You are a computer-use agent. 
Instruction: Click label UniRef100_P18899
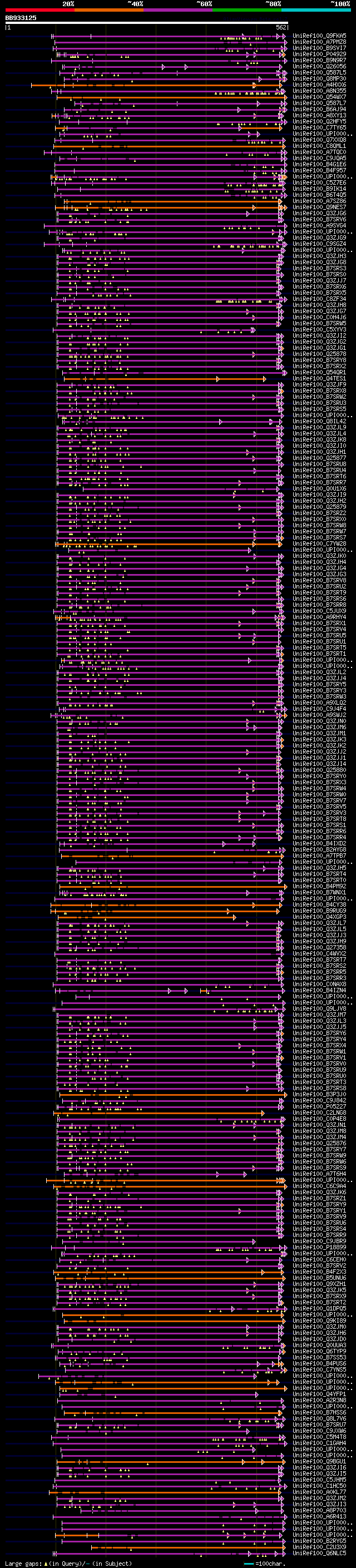click(x=319, y=1247)
